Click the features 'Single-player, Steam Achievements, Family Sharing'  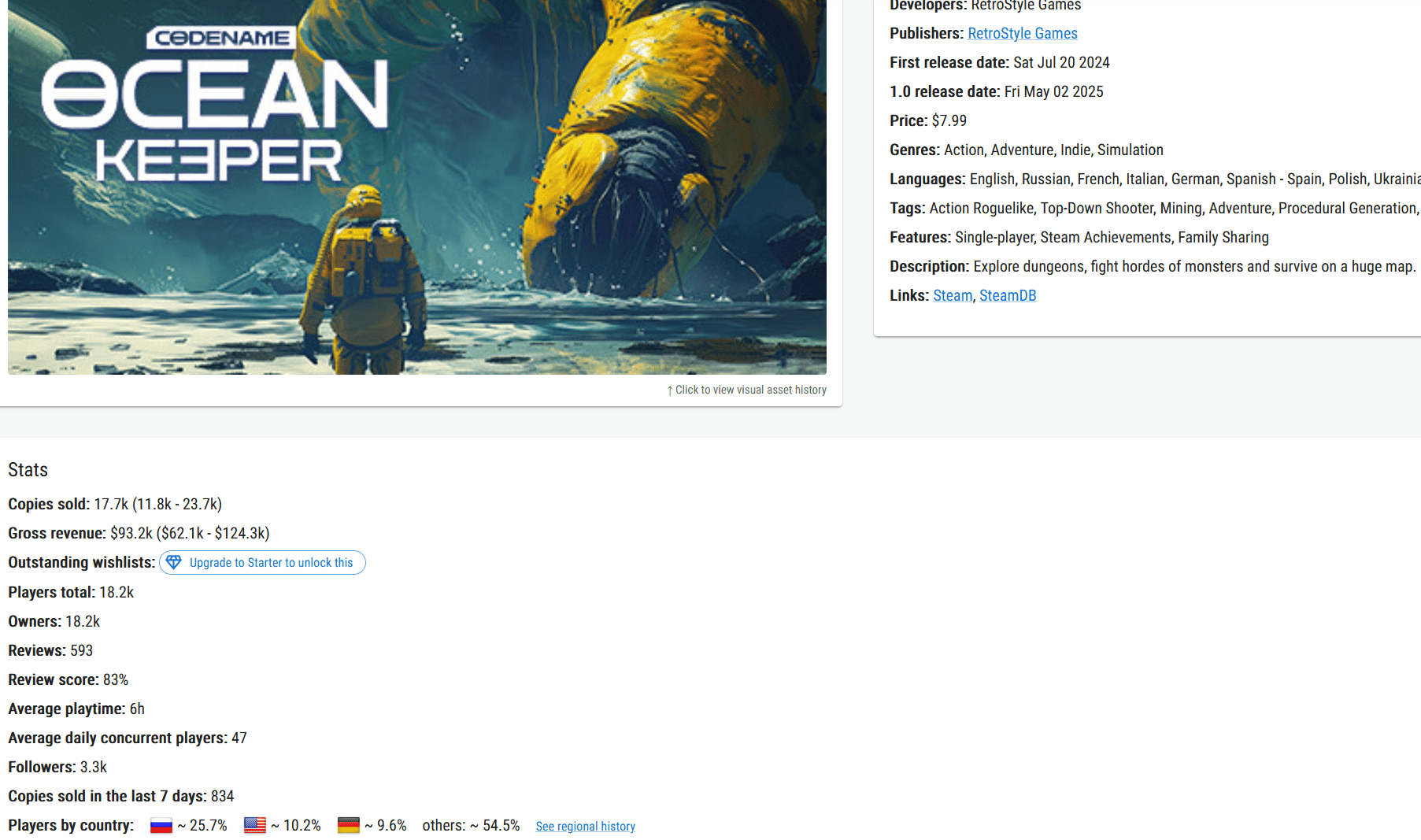click(1112, 237)
